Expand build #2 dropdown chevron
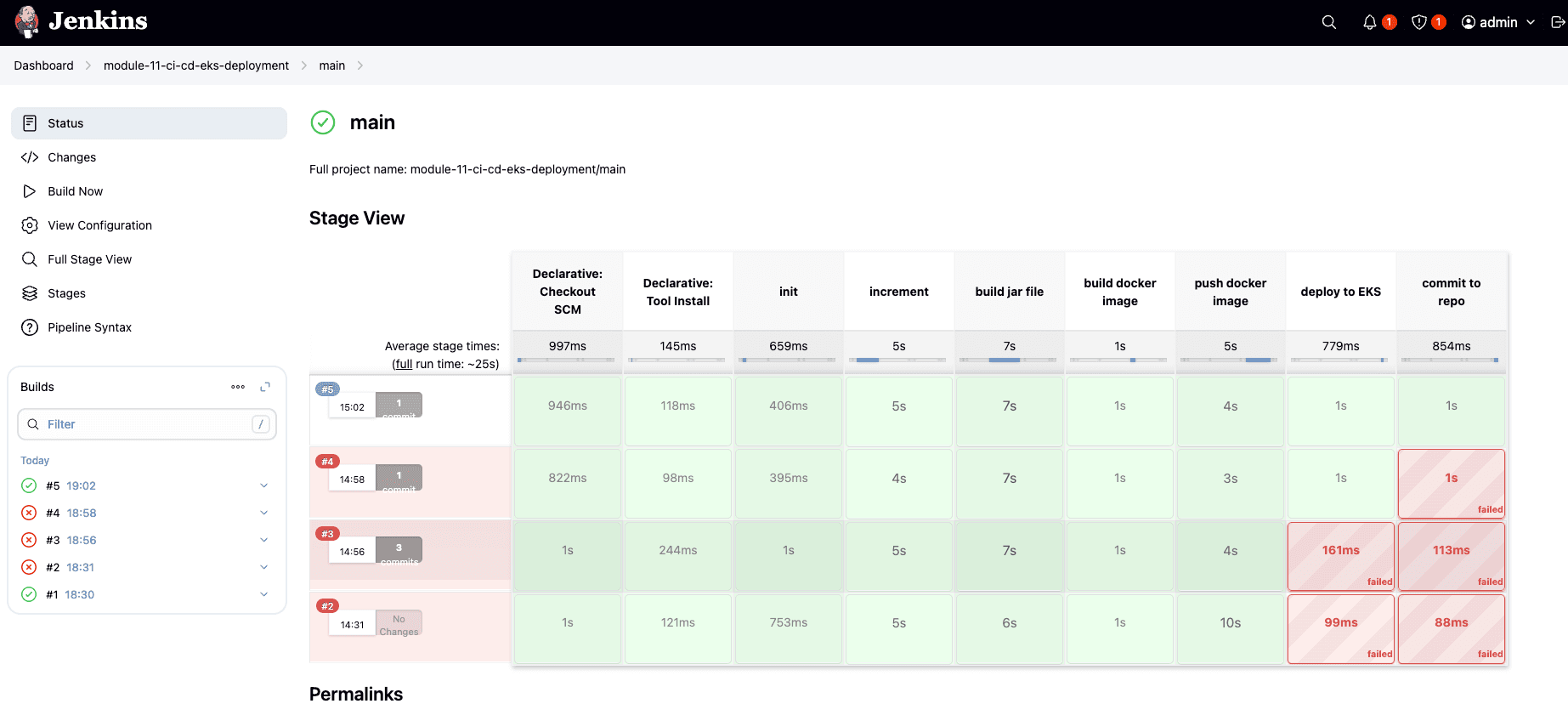 [x=264, y=567]
